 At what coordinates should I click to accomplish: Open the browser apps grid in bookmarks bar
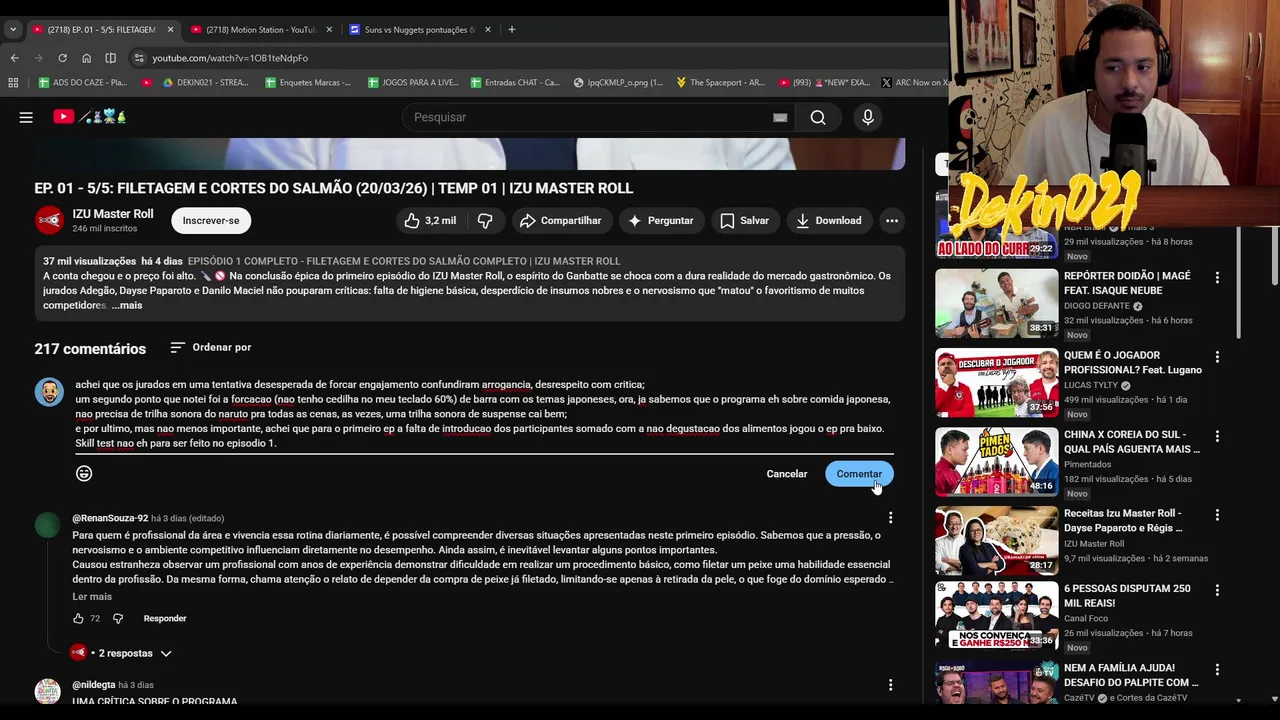pyautogui.click(x=13, y=83)
